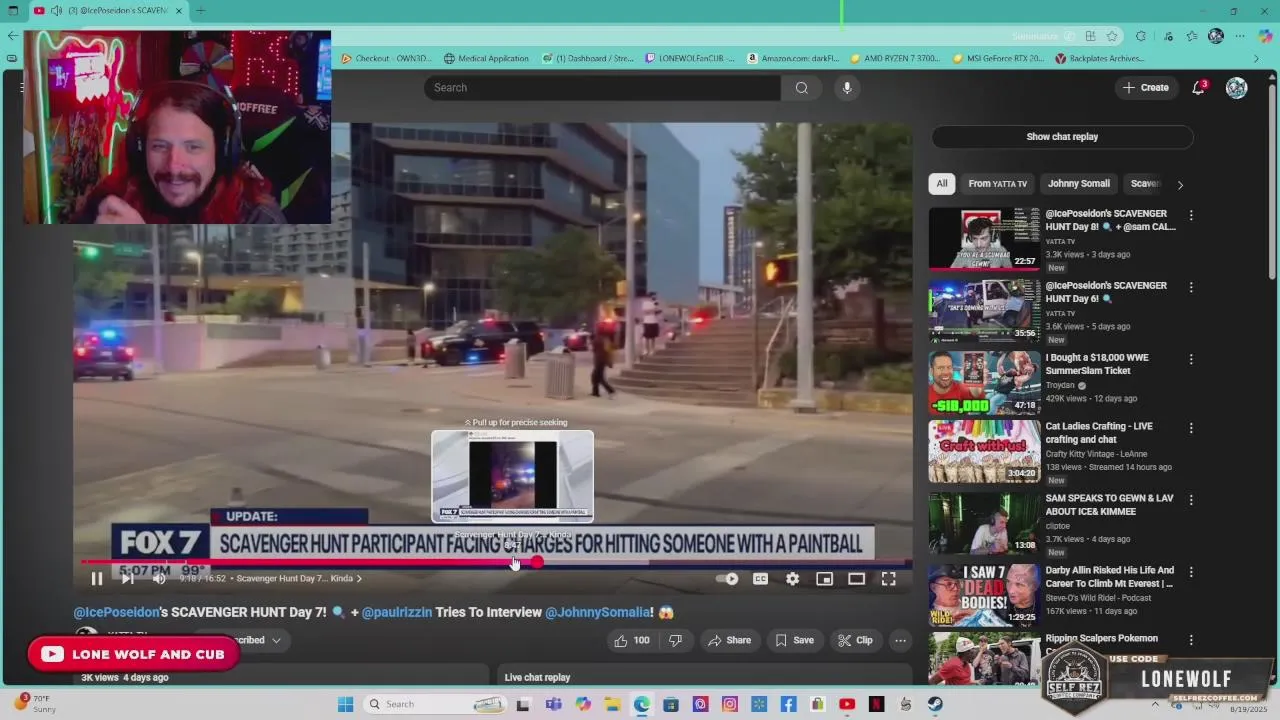This screenshot has width=1280, height=720.
Task: Open Backplates Archives bookmark
Action: pyautogui.click(x=1100, y=58)
